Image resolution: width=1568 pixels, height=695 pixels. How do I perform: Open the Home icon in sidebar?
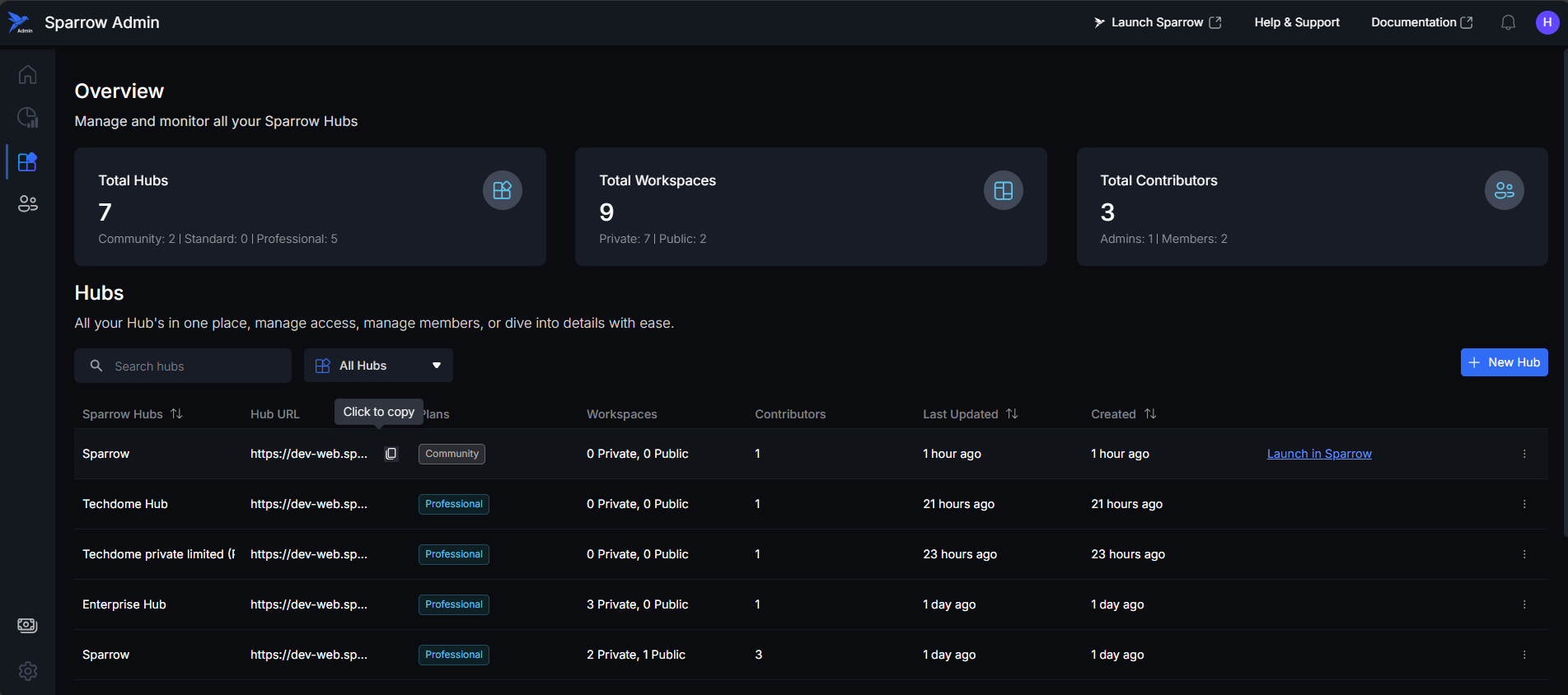click(x=27, y=75)
